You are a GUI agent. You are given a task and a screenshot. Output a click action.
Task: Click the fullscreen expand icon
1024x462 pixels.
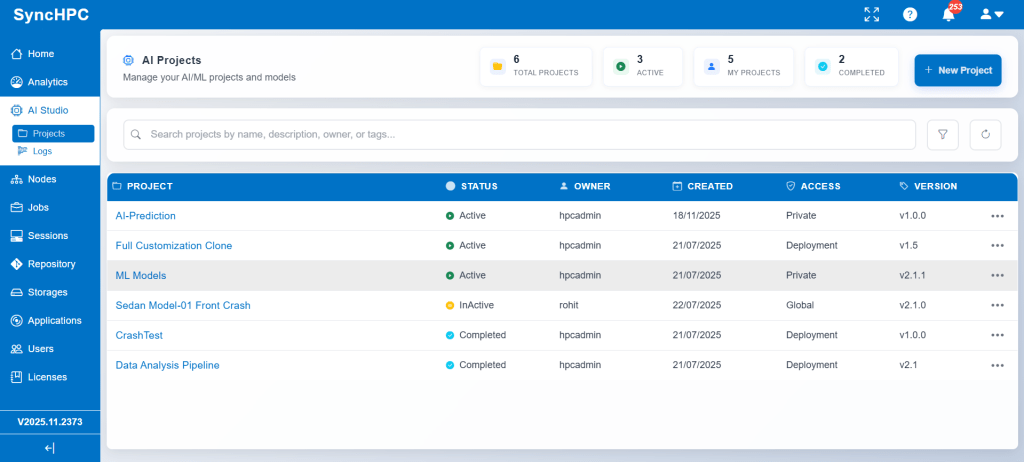(872, 14)
